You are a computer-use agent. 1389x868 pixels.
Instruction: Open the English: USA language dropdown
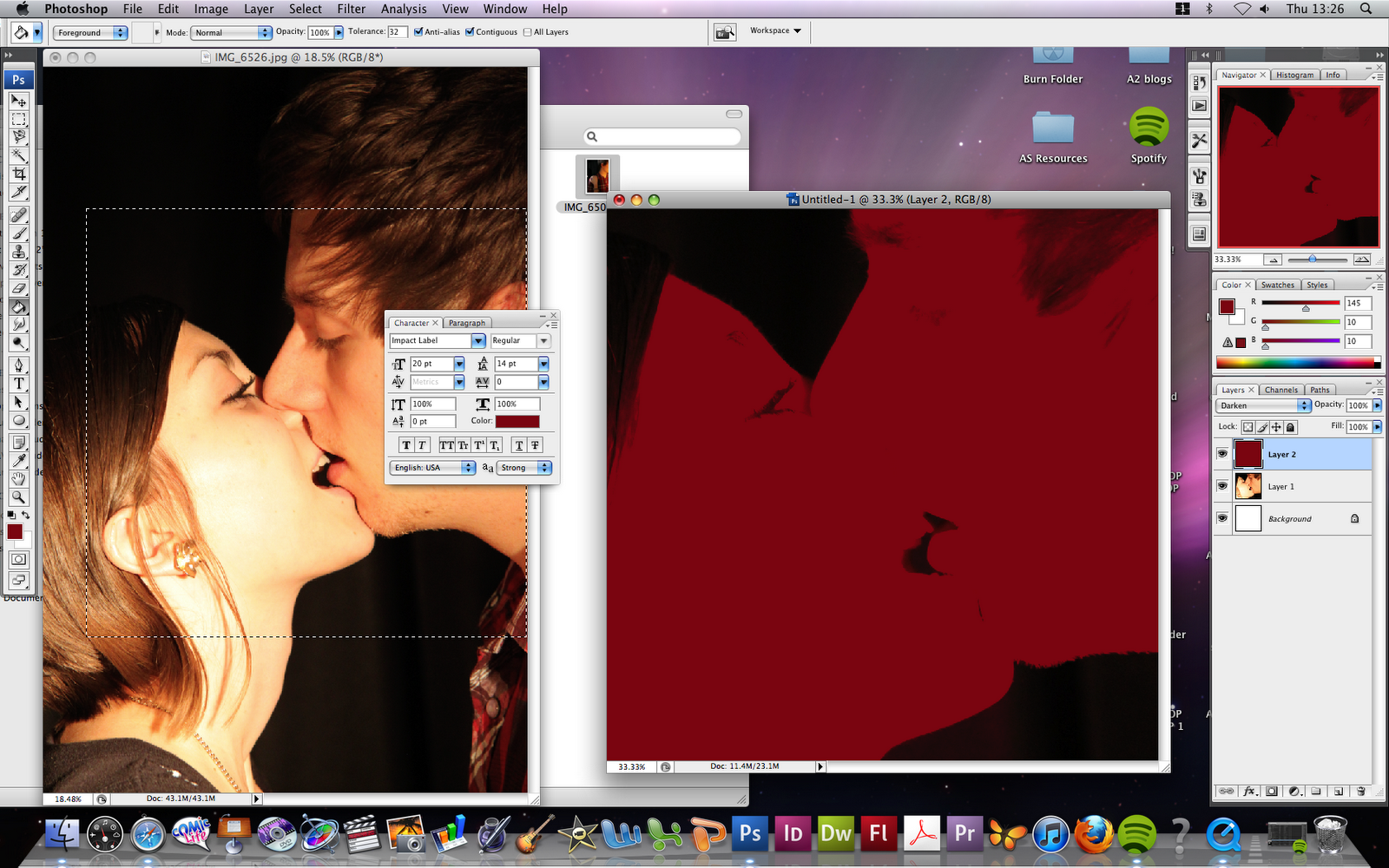(x=432, y=468)
